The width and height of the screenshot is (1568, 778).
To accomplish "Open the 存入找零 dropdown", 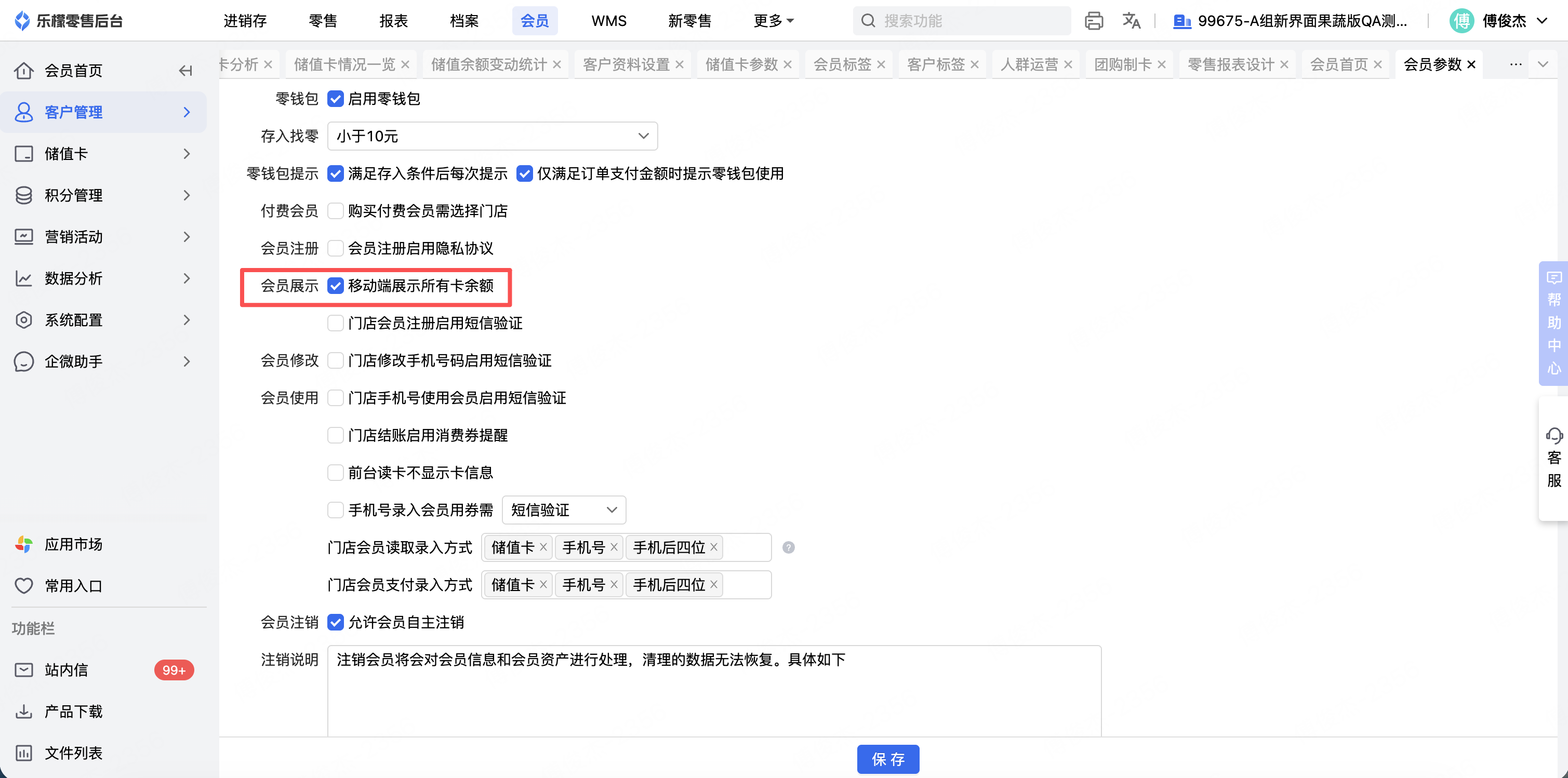I will (x=492, y=136).
